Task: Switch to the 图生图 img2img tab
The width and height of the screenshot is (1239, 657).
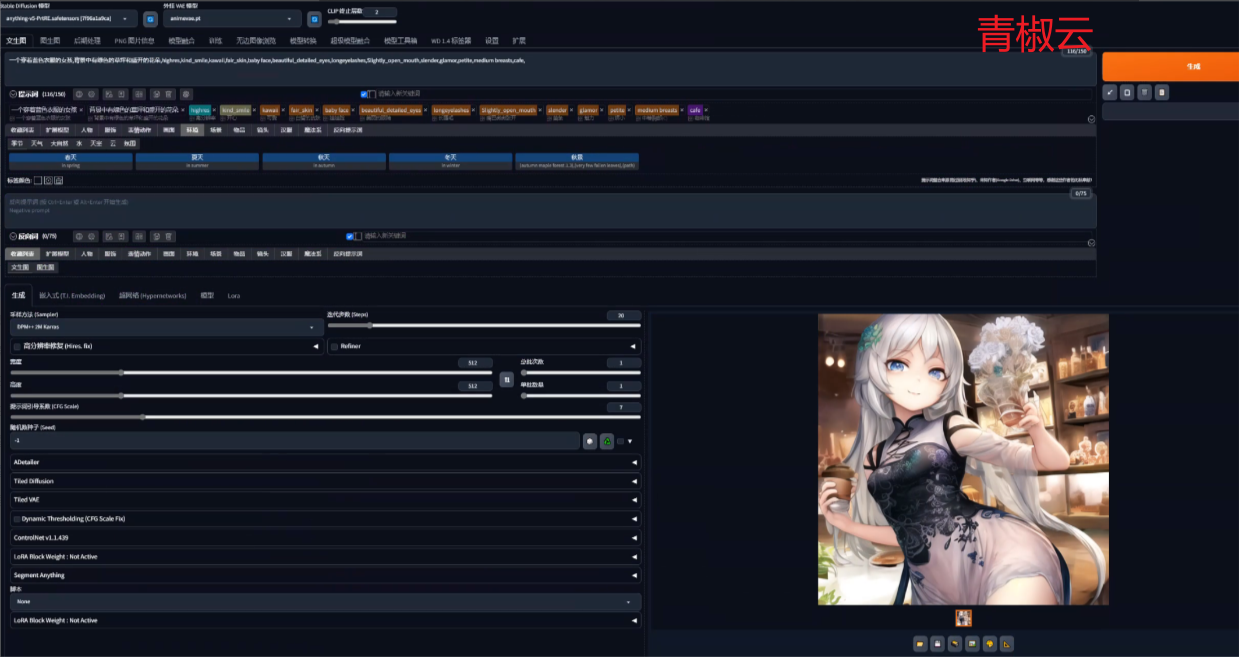Action: pyautogui.click(x=50, y=41)
